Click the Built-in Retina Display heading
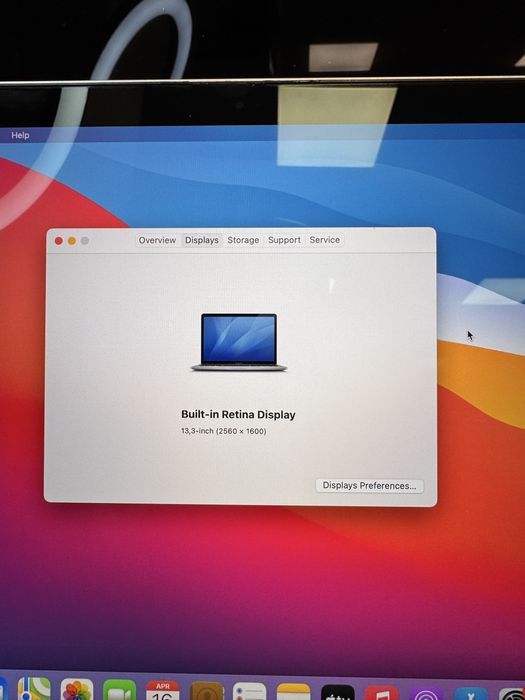 238,415
